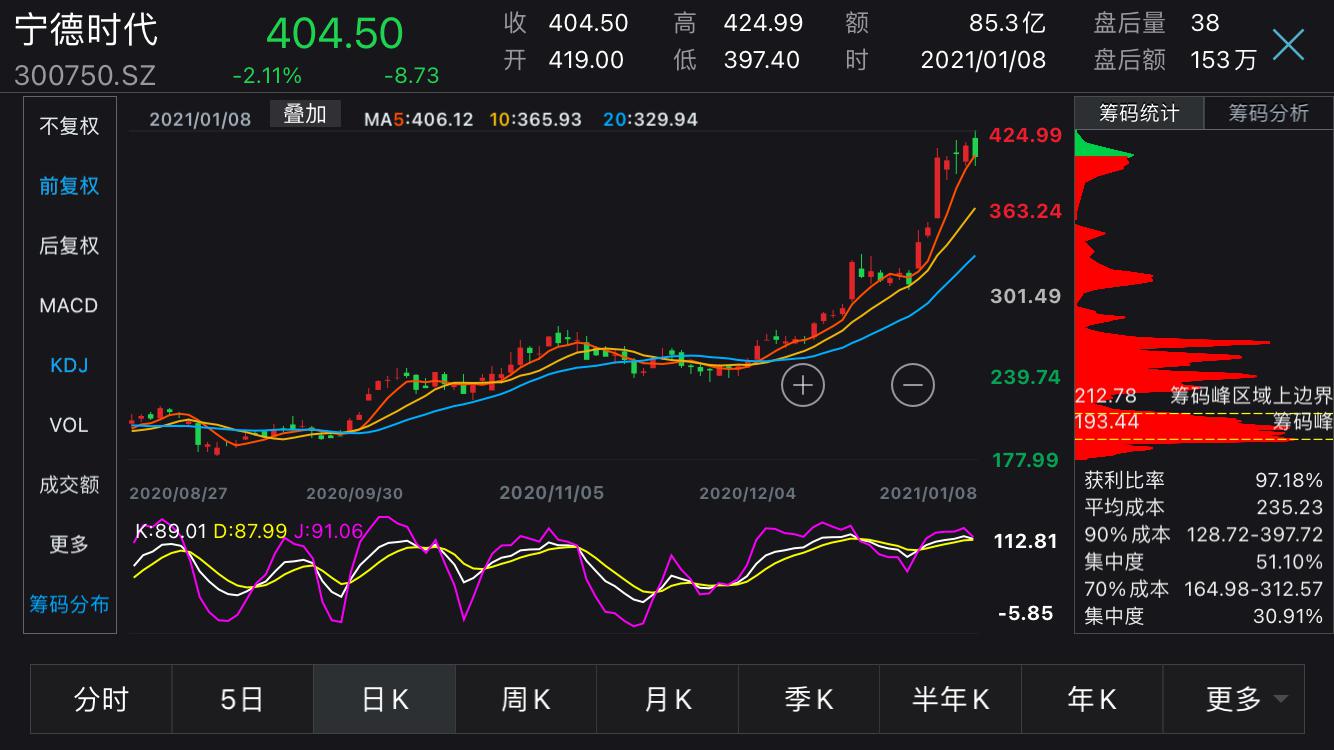Click the percent change -2.11%
Viewport: 1334px width, 750px height.
[267, 76]
